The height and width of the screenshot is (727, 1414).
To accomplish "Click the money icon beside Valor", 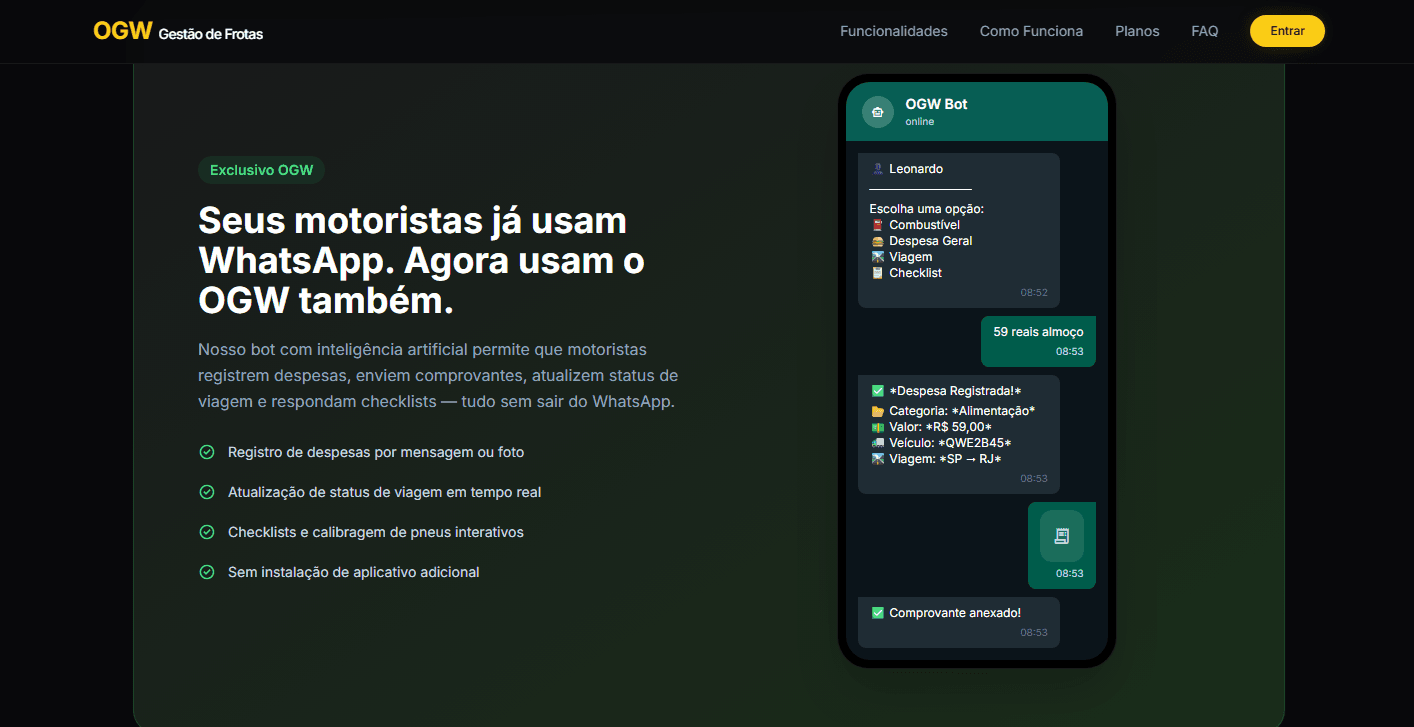I will pos(877,427).
